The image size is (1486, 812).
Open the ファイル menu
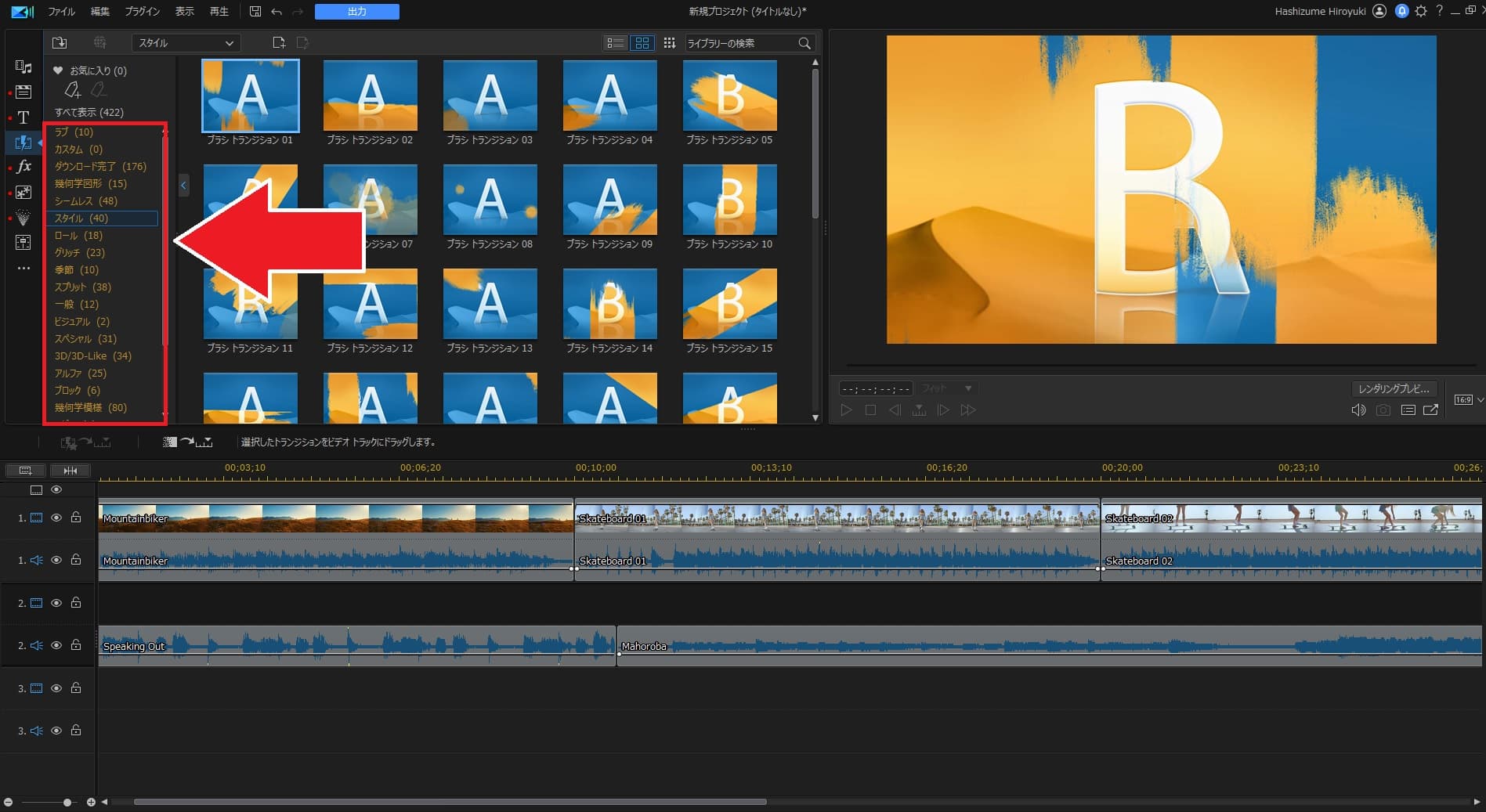pos(61,11)
